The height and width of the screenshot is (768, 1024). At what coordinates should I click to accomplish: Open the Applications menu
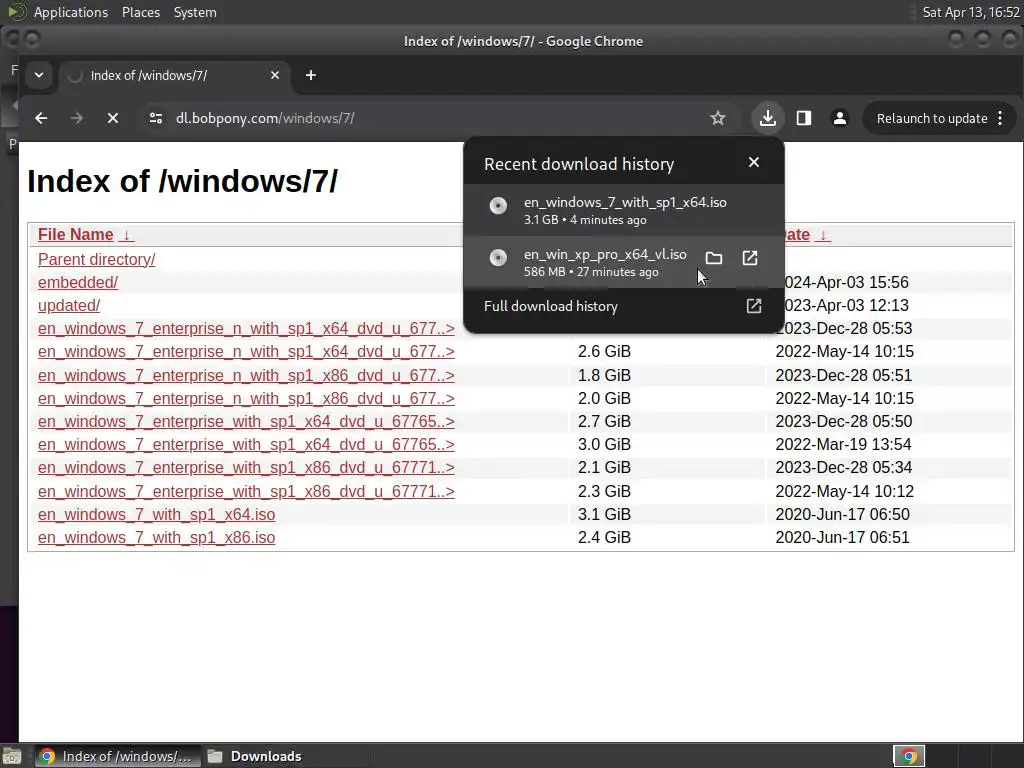[x=71, y=12]
